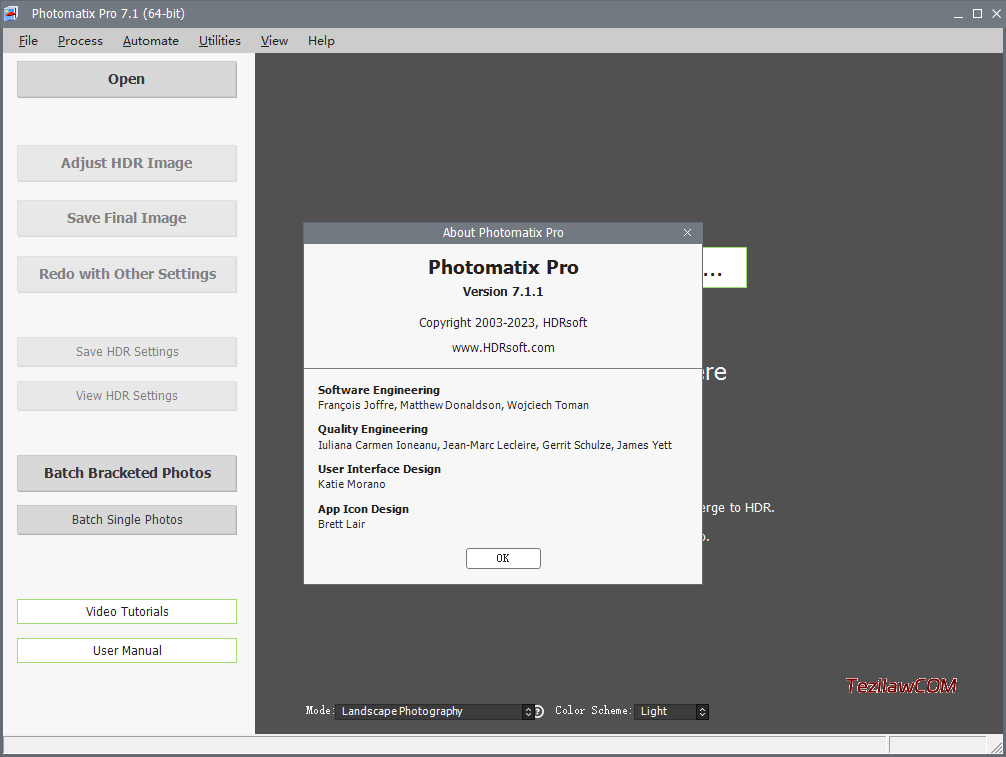Open the File menu
Image resolution: width=1006 pixels, height=757 pixels.
coord(28,40)
